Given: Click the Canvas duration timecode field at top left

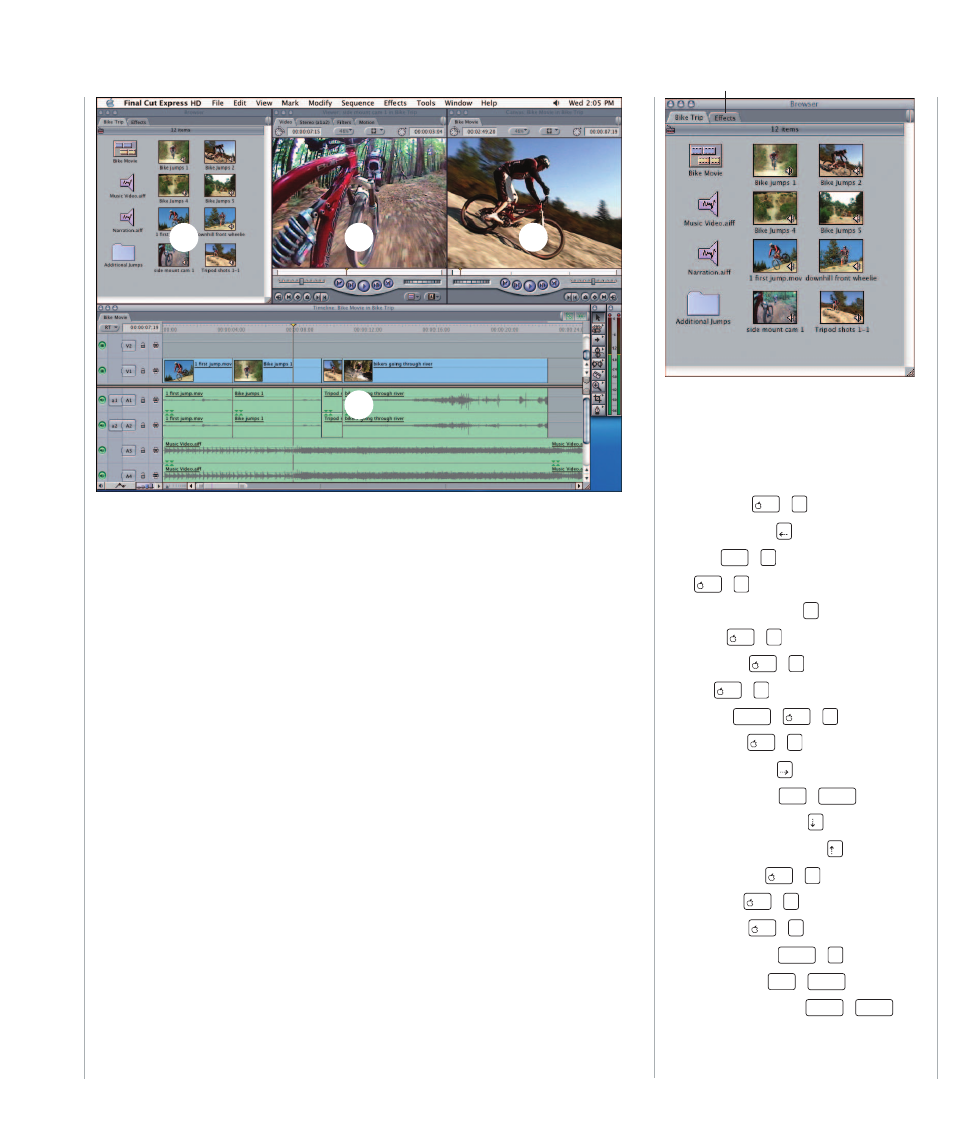Looking at the screenshot, I should point(482,131).
